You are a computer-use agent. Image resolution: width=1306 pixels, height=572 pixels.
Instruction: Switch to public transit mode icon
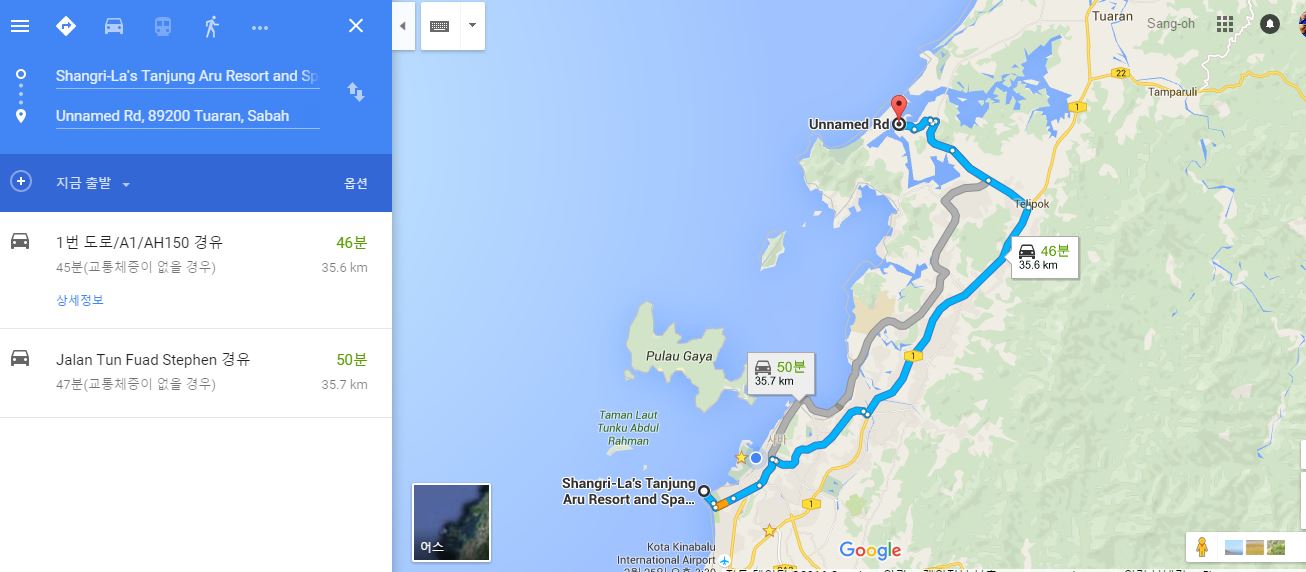coord(163,26)
